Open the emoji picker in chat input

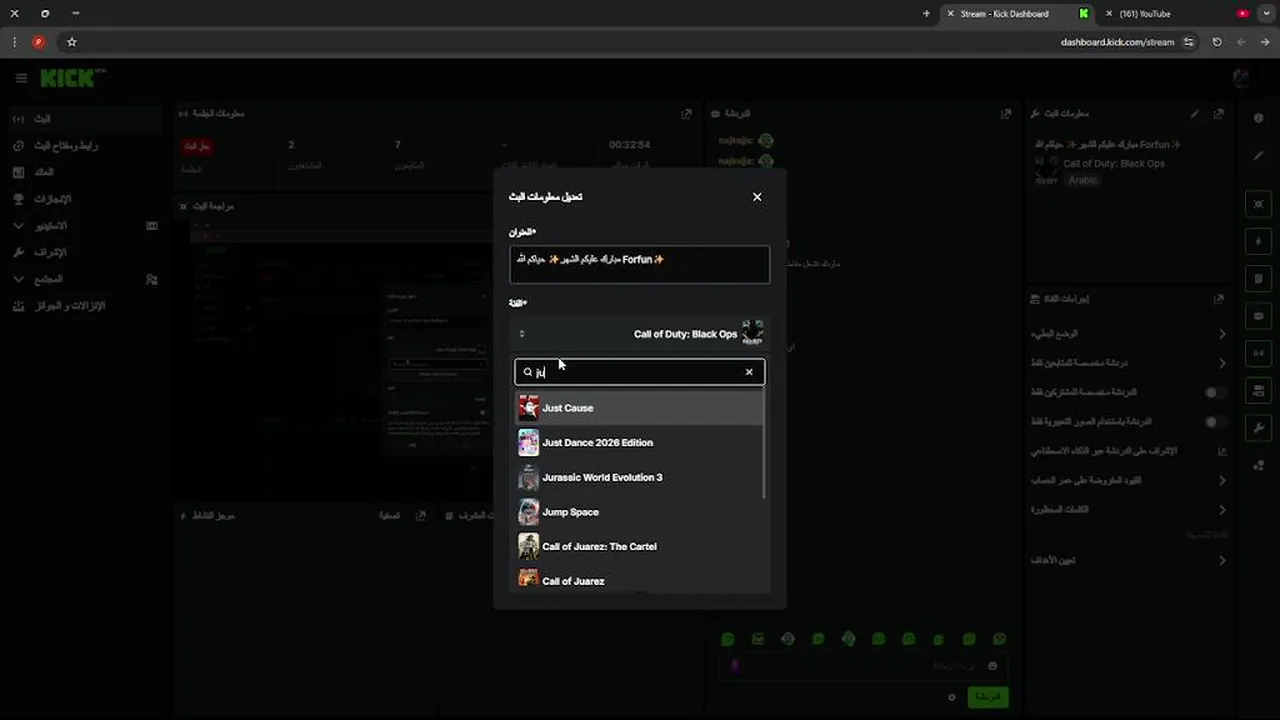pyautogui.click(x=992, y=666)
